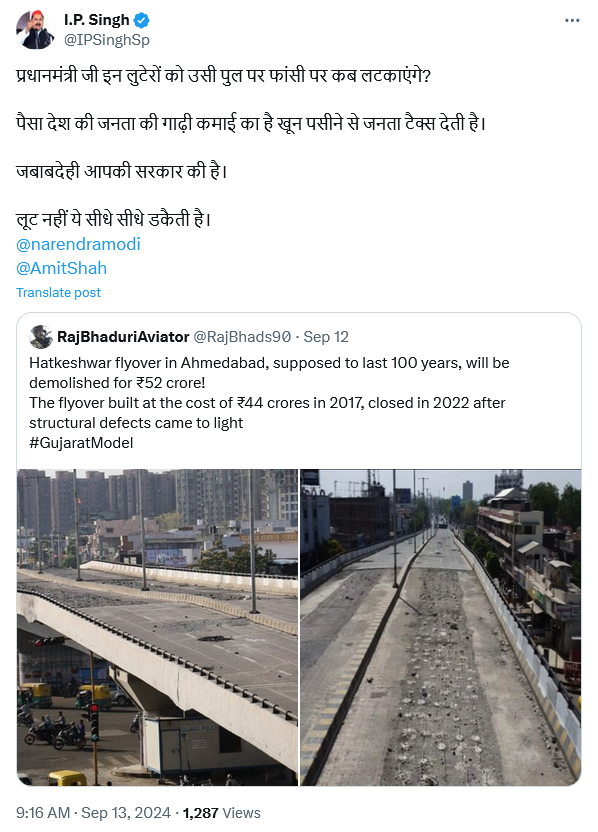The image size is (598, 832).
Task: Click the RajBhaduriAviator display name
Action: click(123, 337)
